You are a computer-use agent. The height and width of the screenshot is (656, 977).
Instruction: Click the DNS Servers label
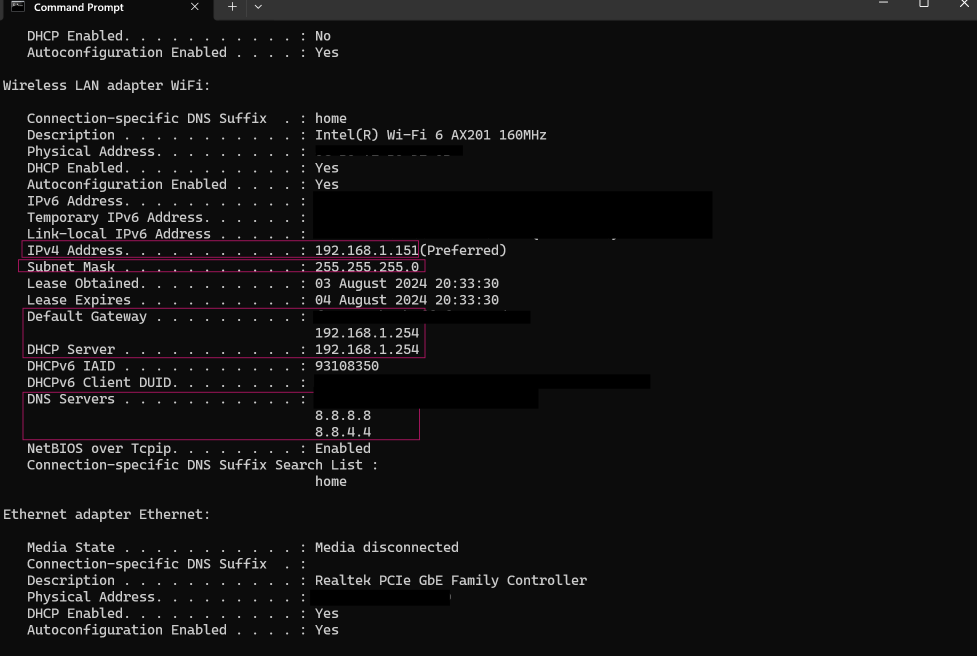70,399
